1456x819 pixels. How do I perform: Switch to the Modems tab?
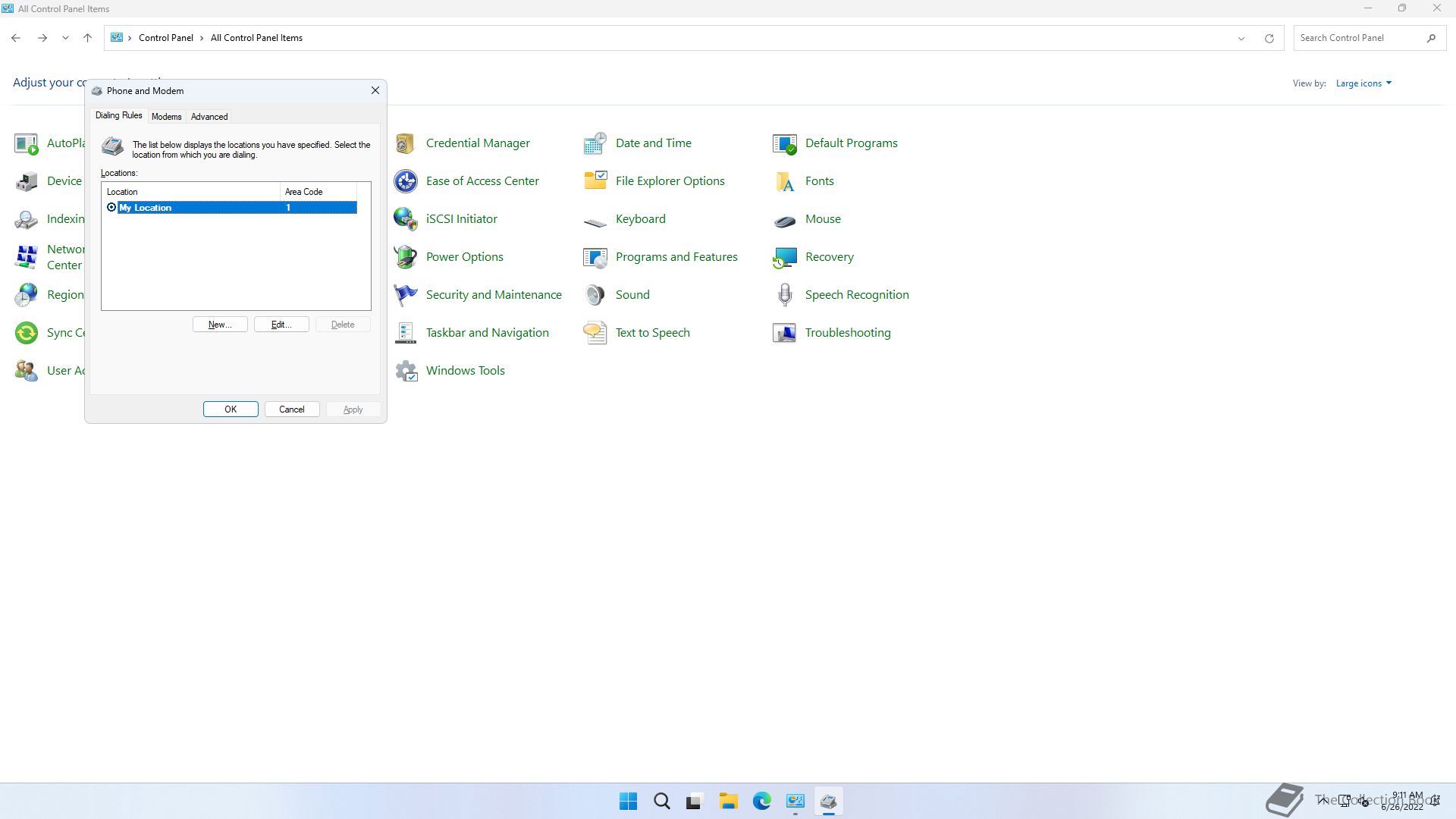tap(166, 117)
